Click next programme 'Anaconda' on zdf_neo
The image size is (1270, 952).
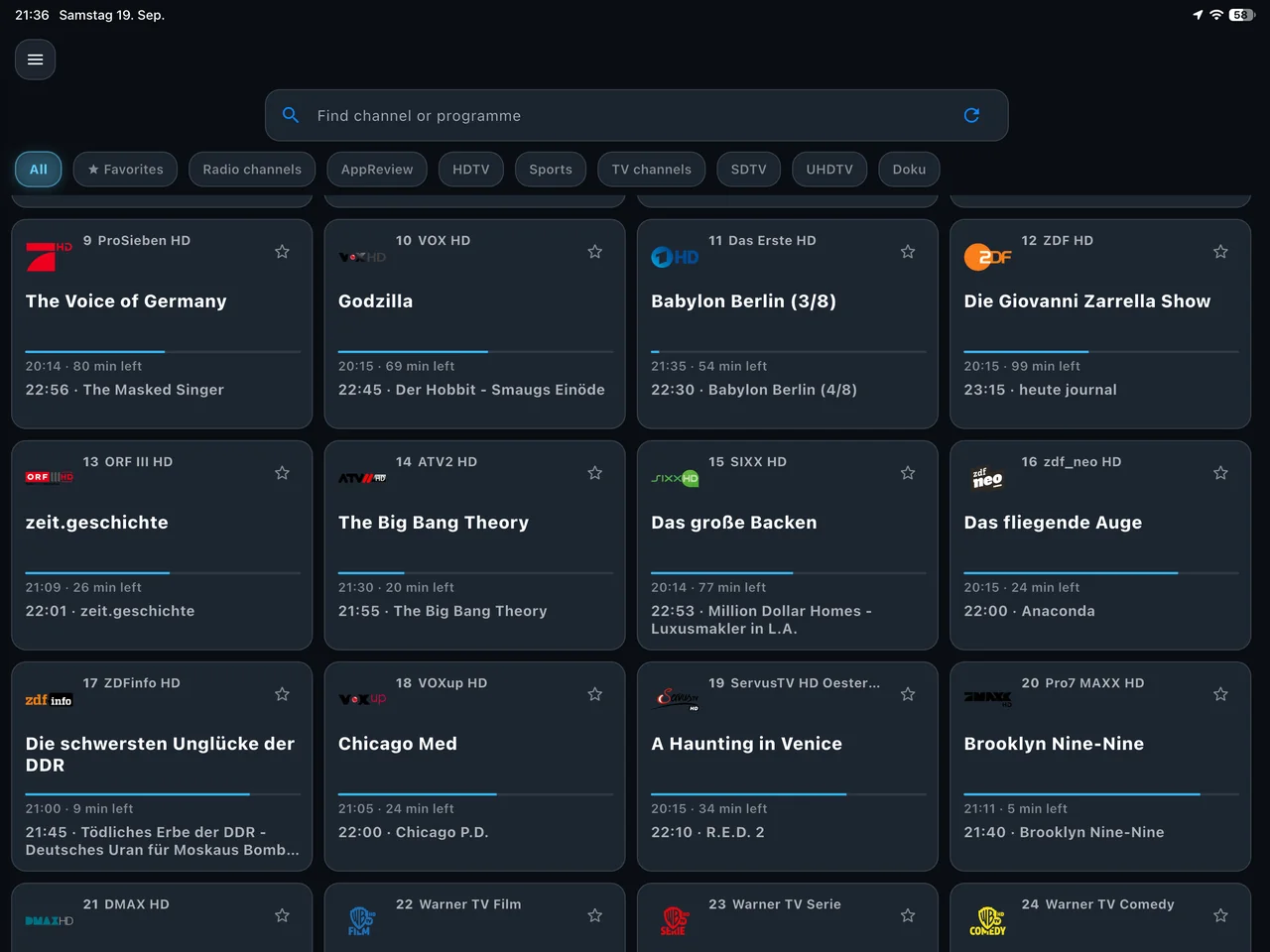[1030, 611]
